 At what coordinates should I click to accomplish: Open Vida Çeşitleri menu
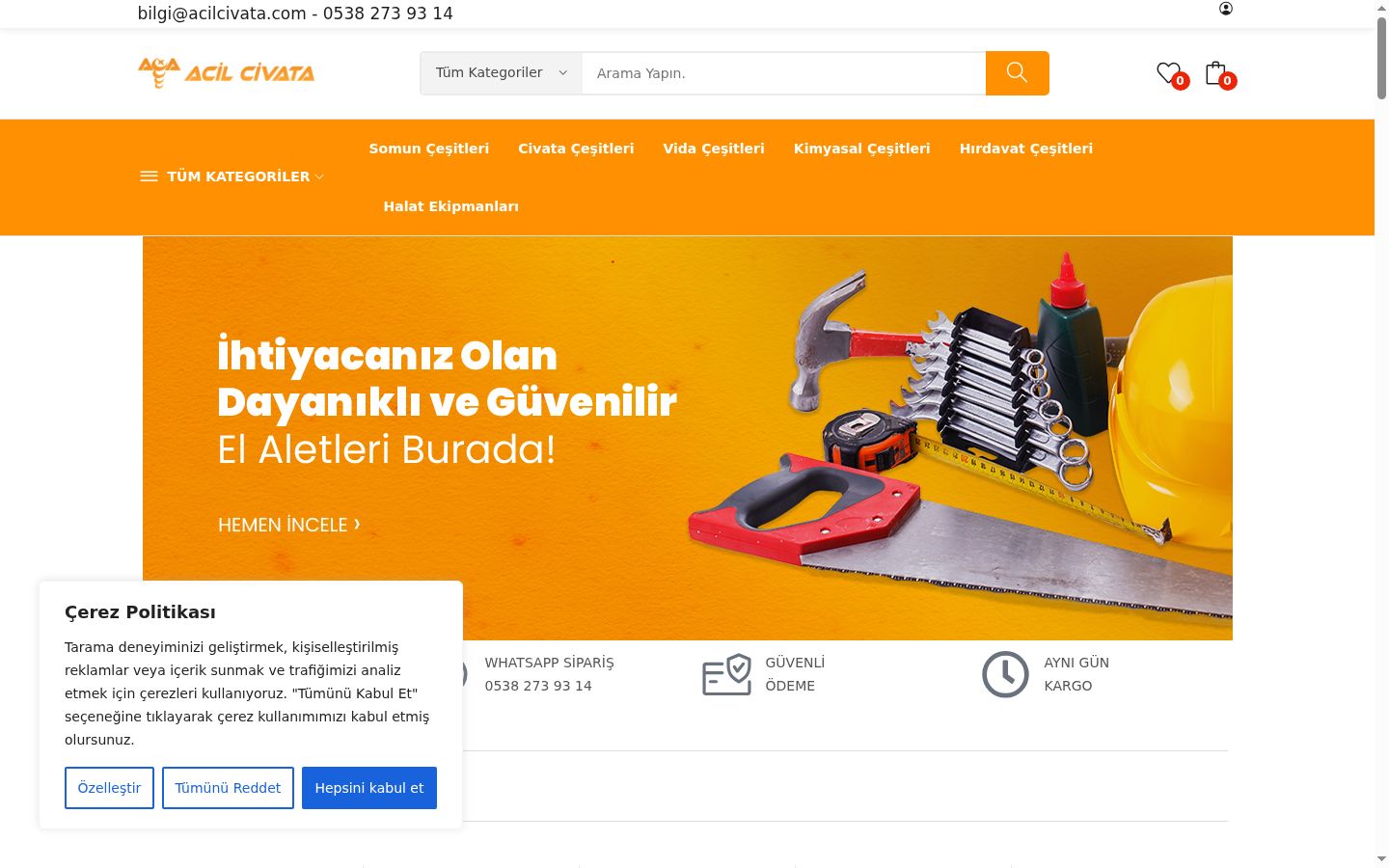click(x=714, y=149)
